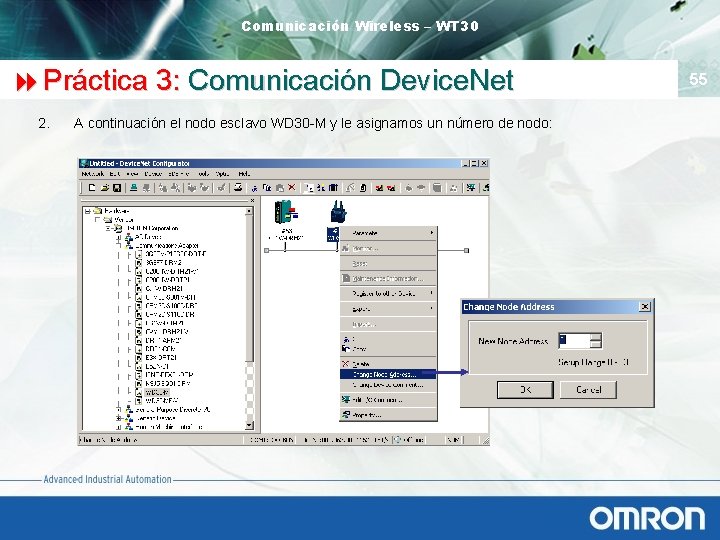Click the Paste toolbar icon
This screenshot has height=540, width=720.
279,187
